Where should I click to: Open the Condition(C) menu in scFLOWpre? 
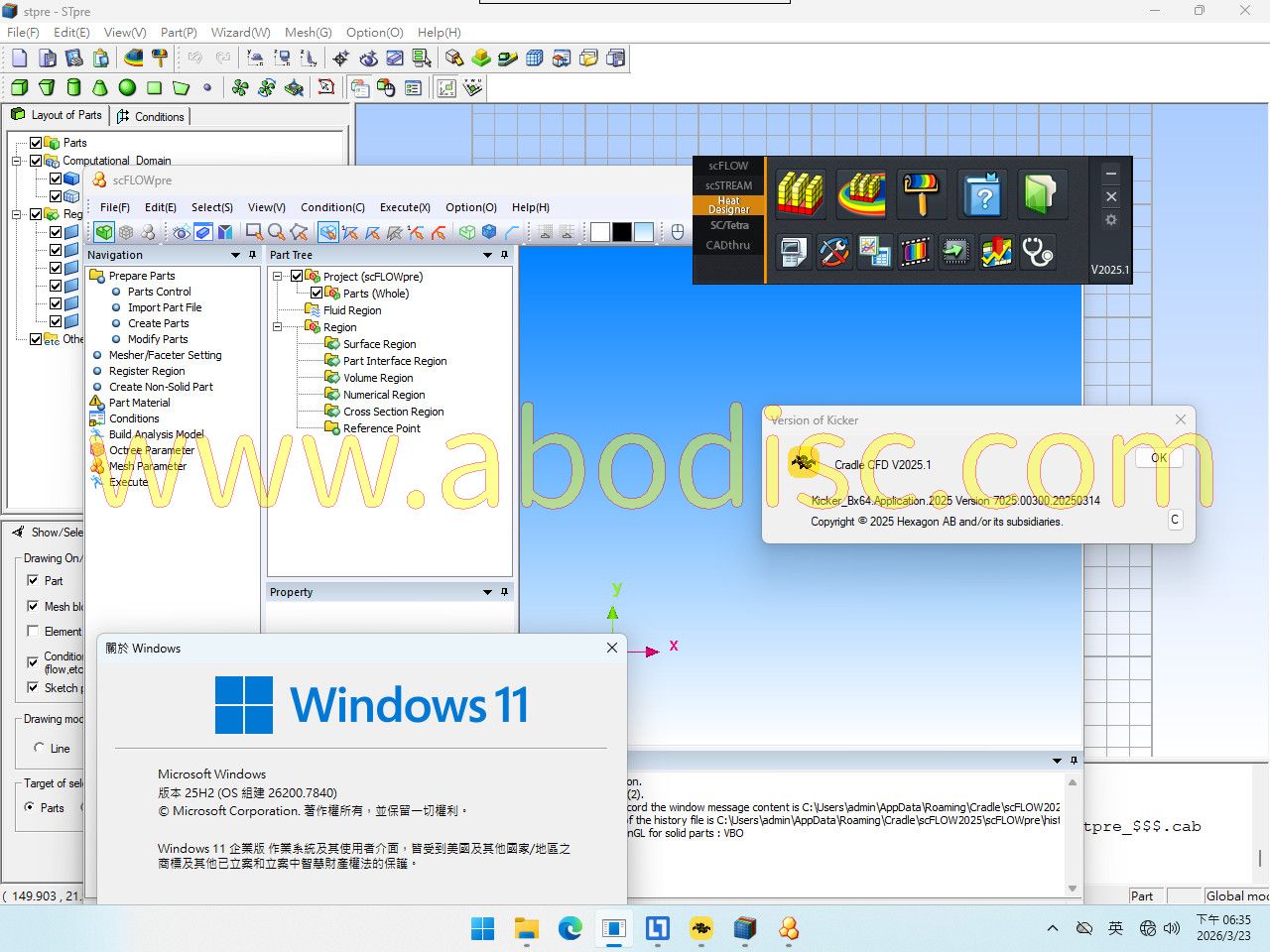332,207
